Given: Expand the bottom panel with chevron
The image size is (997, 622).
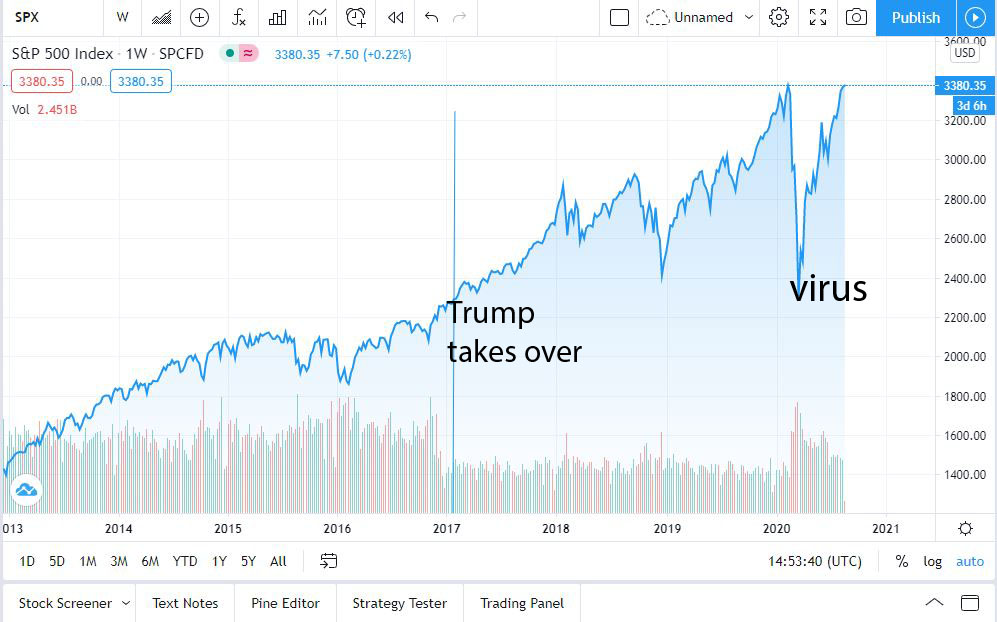Looking at the screenshot, I should (x=934, y=603).
